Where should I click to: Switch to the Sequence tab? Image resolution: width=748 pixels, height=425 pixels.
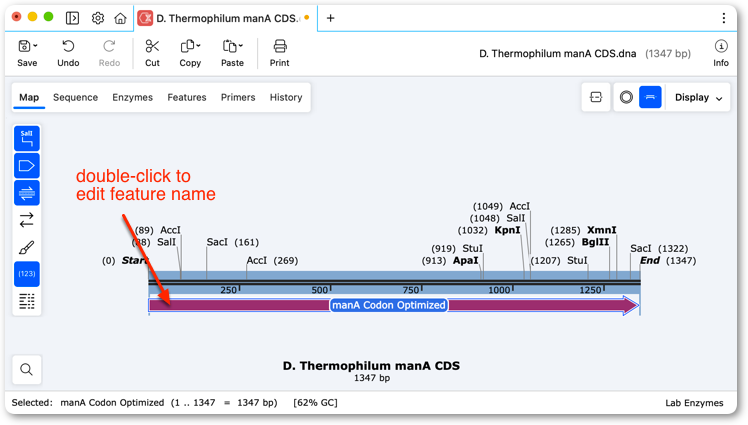click(x=75, y=97)
